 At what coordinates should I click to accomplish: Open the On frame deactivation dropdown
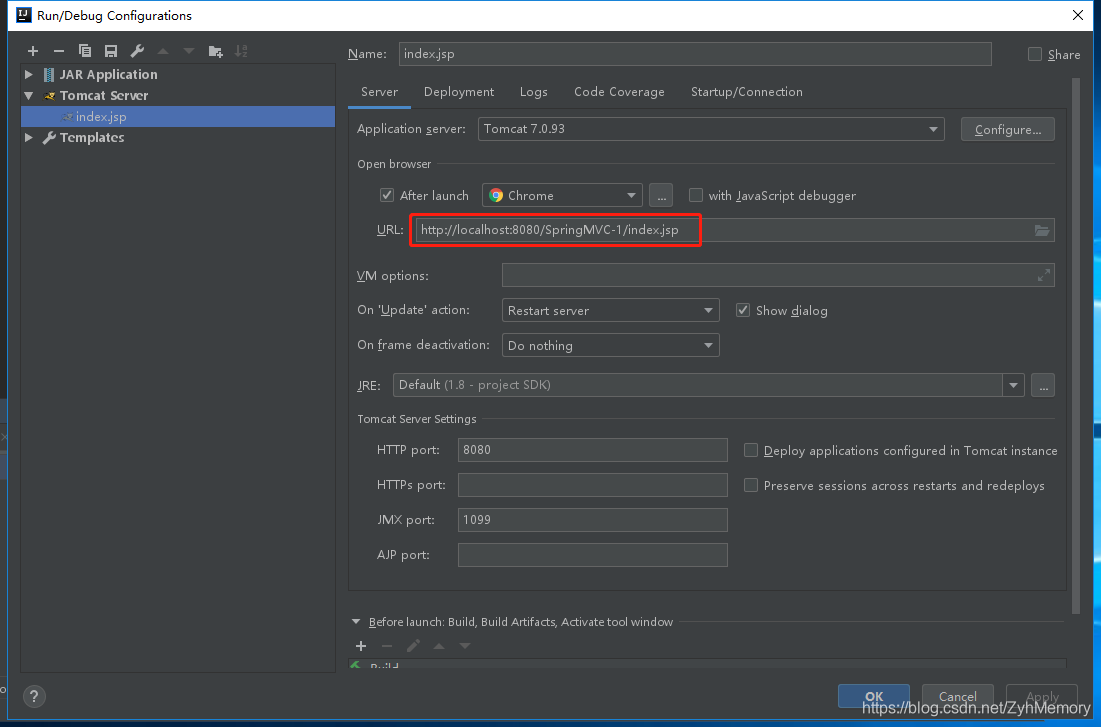click(x=610, y=346)
